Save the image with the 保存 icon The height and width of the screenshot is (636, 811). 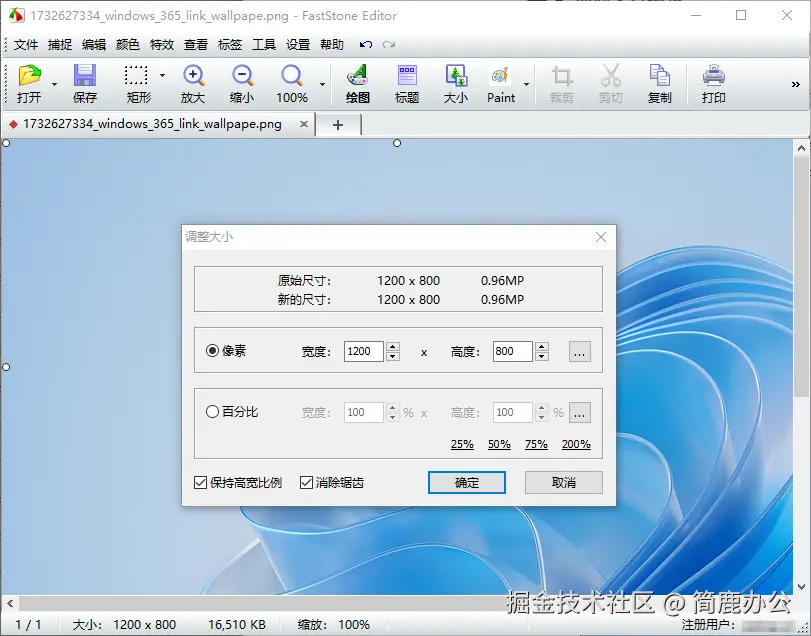[x=84, y=83]
